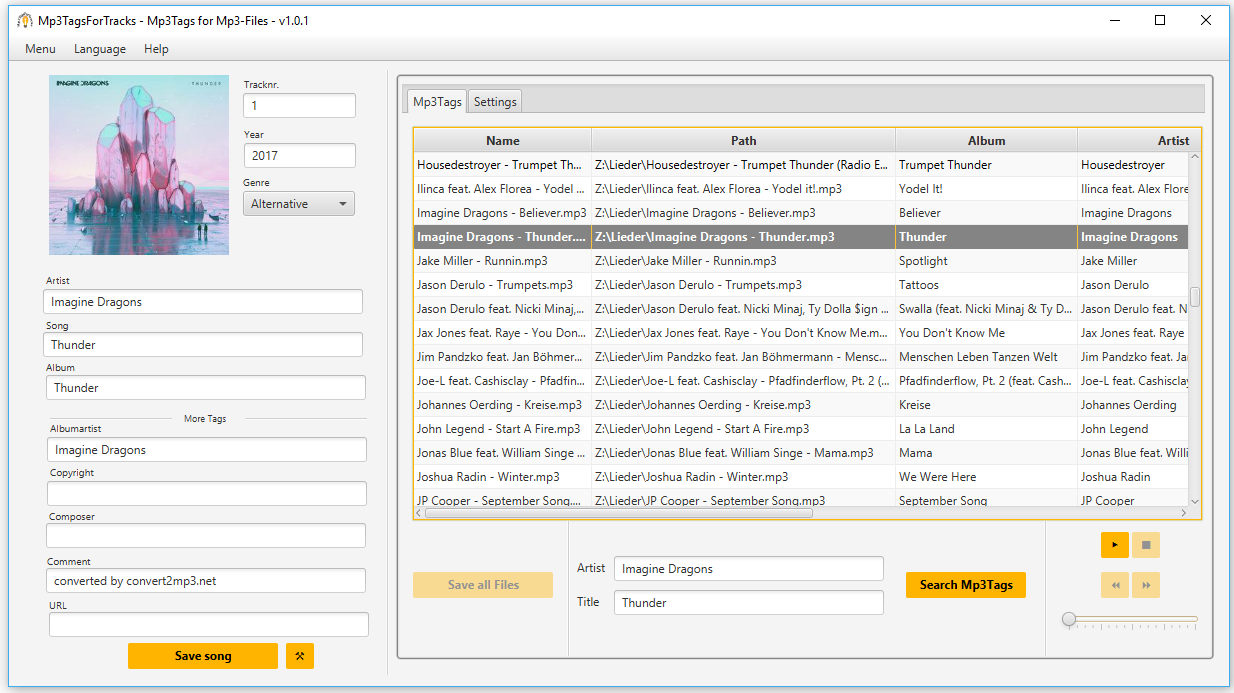This screenshot has width=1234, height=693.
Task: Open the Genre dropdown showing Alternative
Action: point(299,204)
